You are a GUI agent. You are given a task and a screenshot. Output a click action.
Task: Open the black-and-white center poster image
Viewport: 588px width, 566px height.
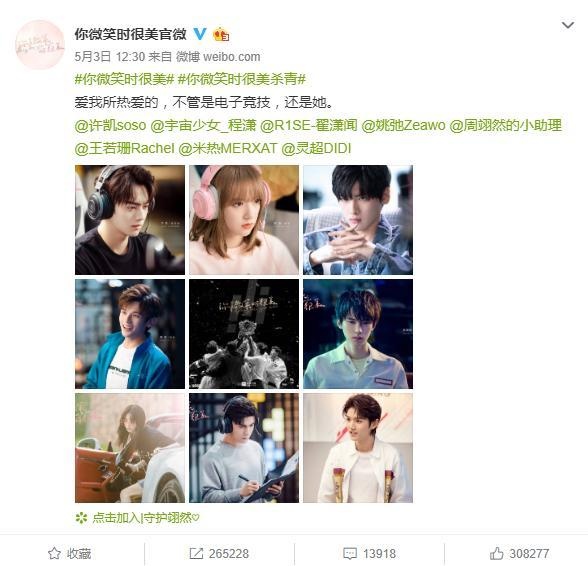[244, 334]
